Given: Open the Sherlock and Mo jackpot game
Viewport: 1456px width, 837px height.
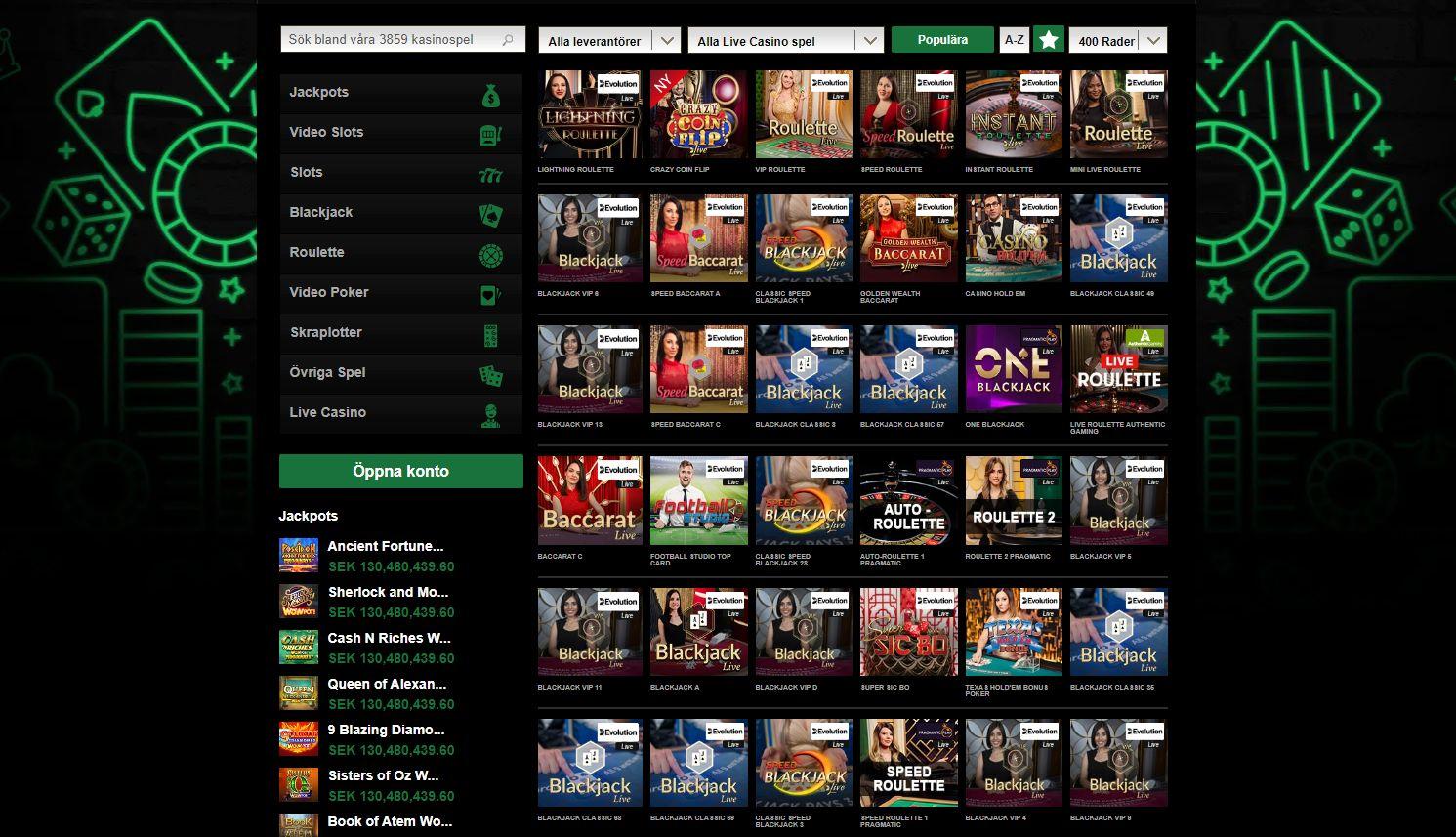Looking at the screenshot, I should (389, 592).
